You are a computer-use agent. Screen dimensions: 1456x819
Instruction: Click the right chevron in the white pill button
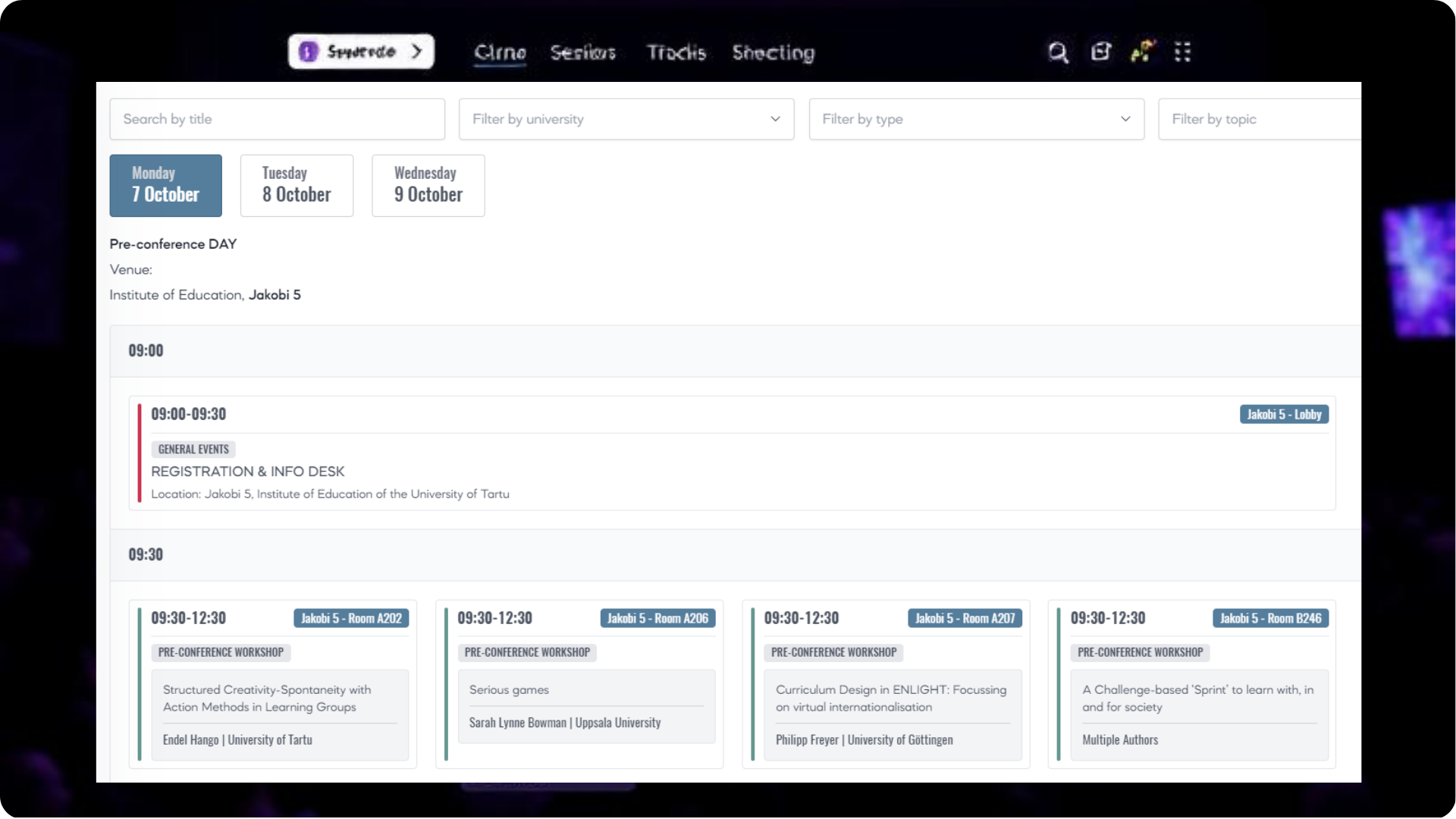(x=416, y=52)
